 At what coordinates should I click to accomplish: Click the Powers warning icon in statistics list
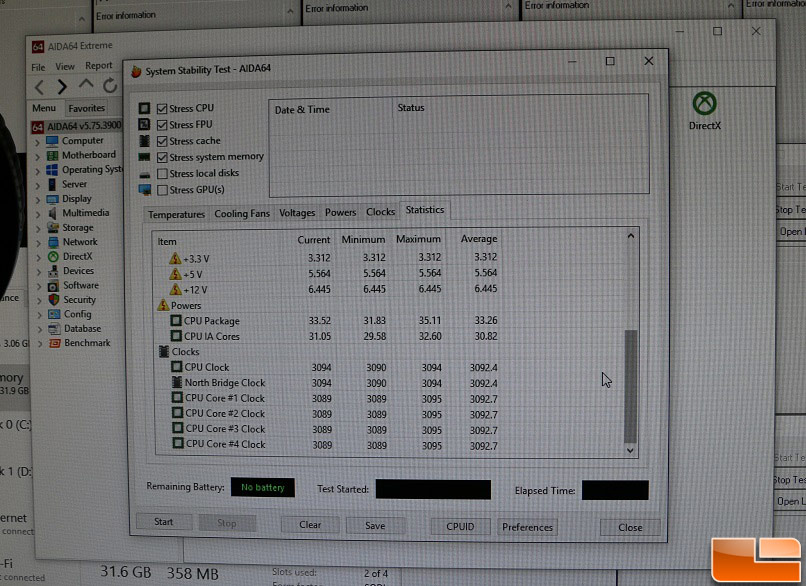[x=163, y=305]
